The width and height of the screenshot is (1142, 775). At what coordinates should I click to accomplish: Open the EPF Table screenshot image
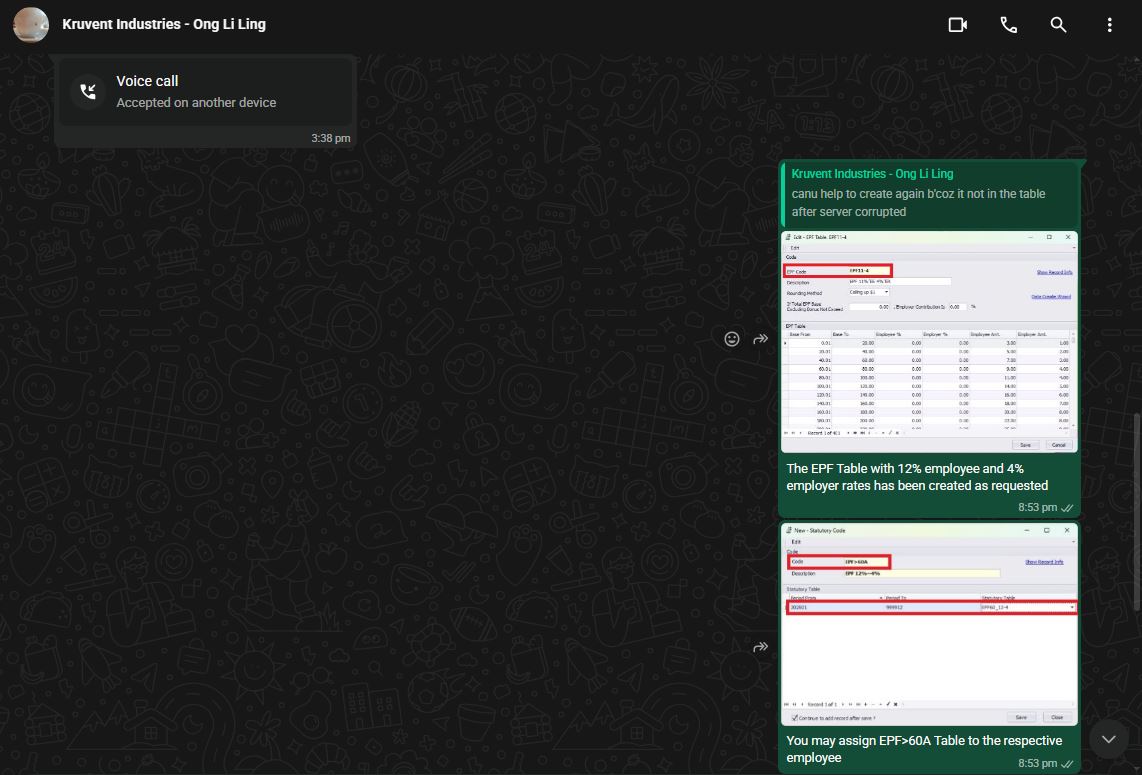929,342
